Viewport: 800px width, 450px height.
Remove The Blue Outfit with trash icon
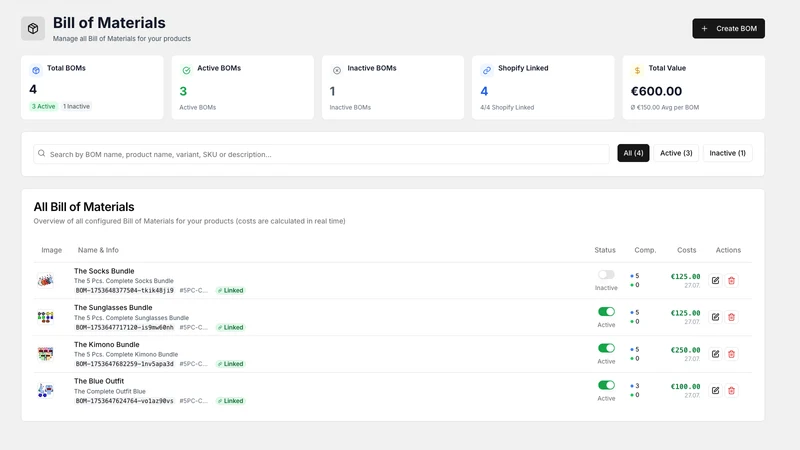[x=731, y=390]
